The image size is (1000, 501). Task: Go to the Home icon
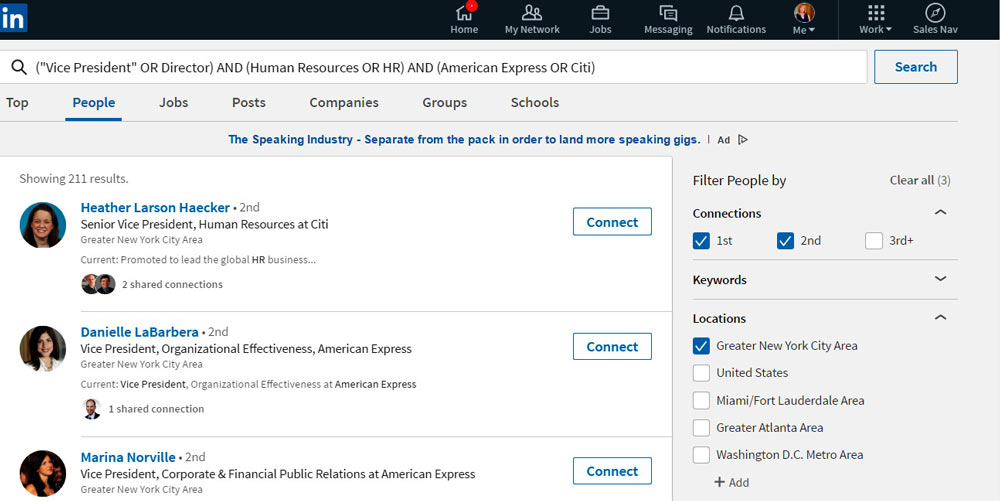[464, 13]
